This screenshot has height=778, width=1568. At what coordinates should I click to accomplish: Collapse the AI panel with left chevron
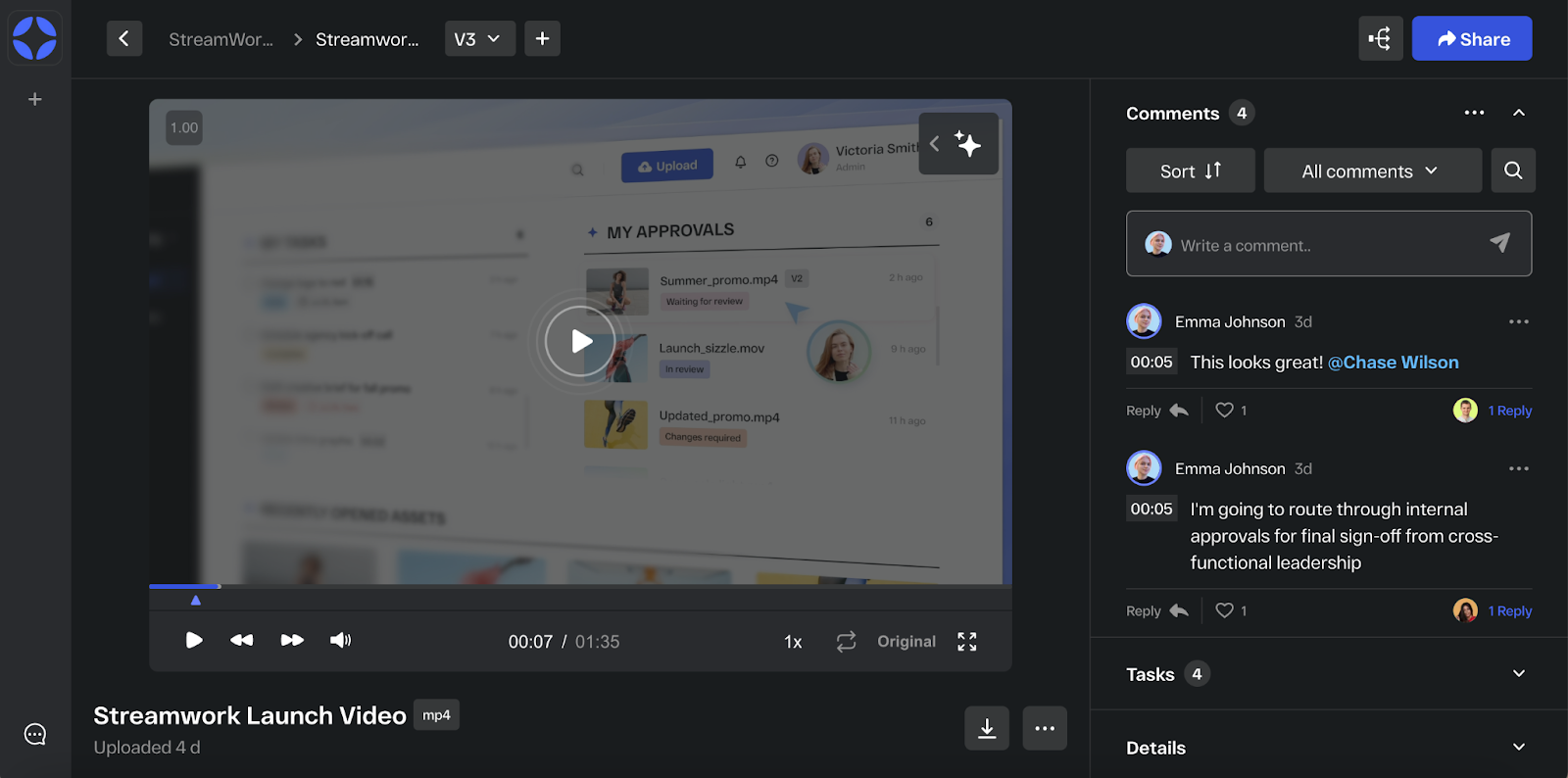tap(934, 144)
